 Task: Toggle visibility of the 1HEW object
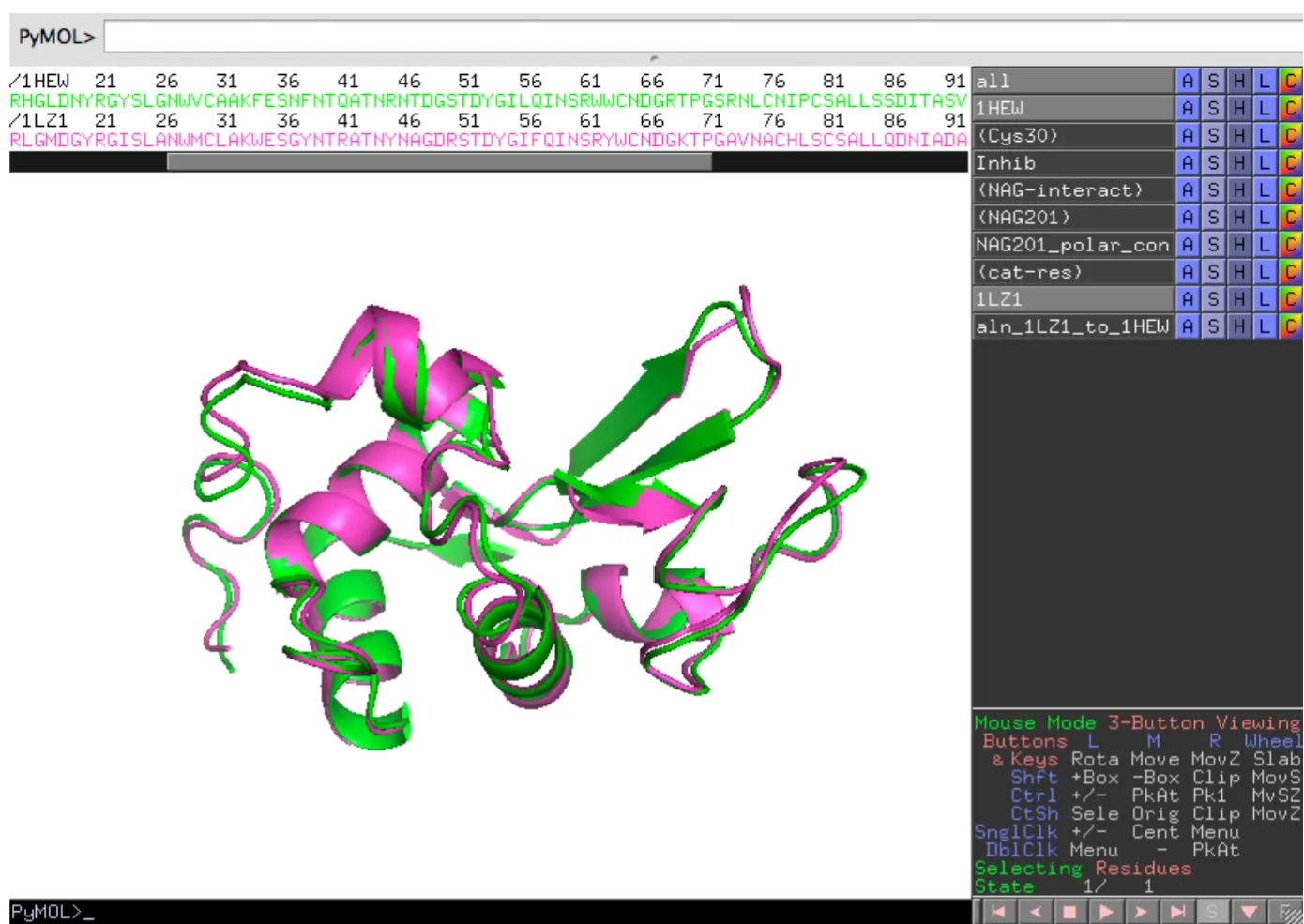(x=1072, y=109)
